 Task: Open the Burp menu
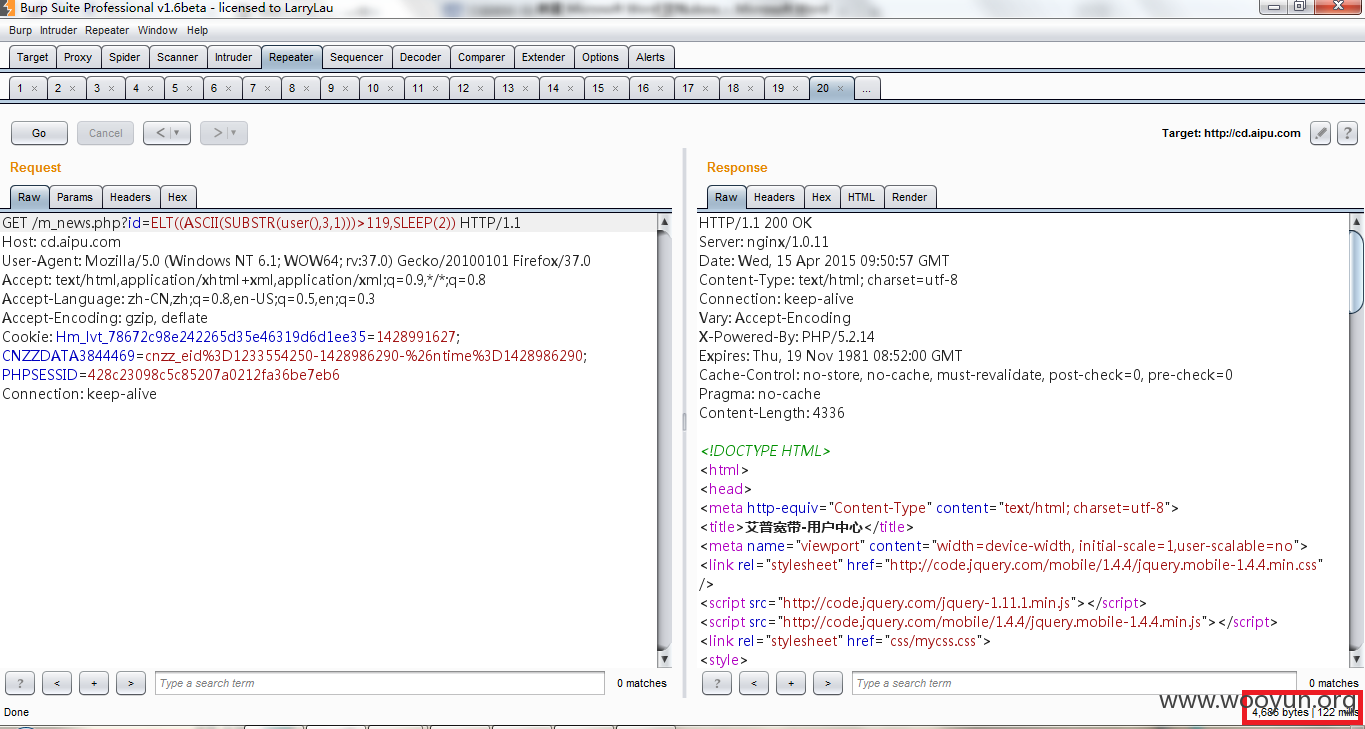(x=20, y=30)
